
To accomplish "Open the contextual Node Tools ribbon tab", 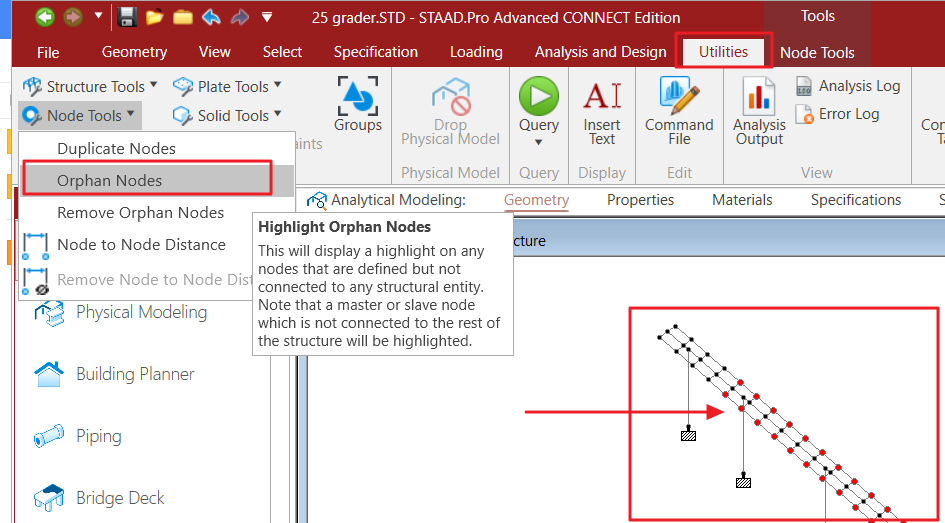I will tap(817, 52).
